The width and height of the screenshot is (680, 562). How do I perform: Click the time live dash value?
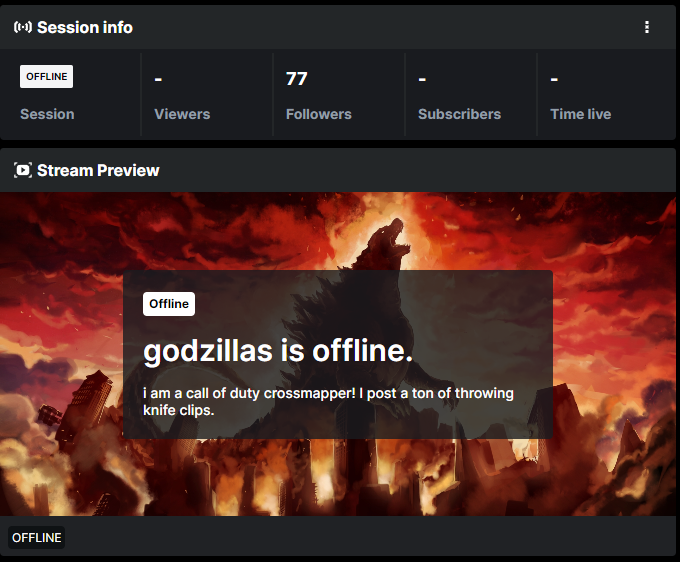[554, 79]
